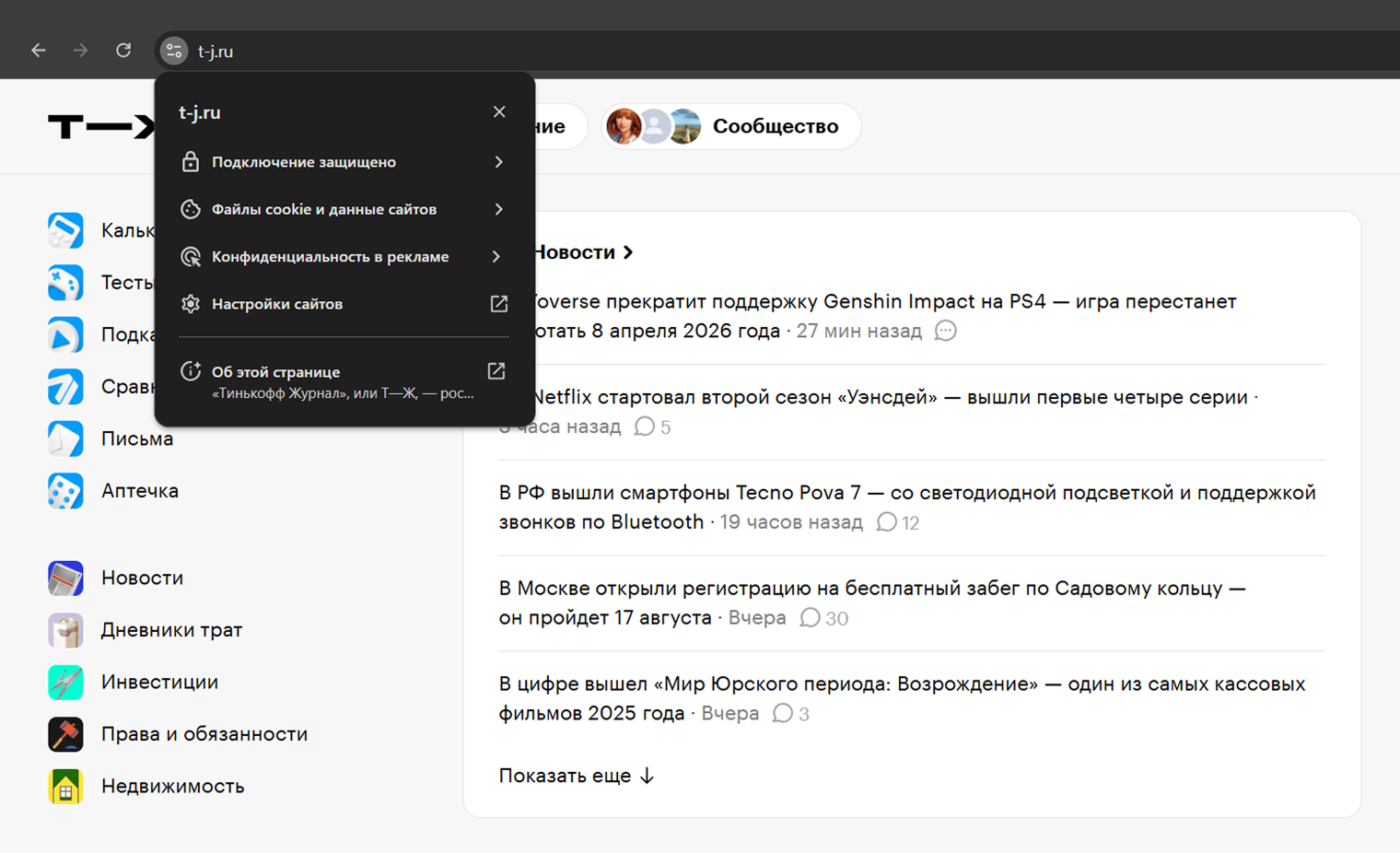1400x853 pixels.
Task: Click the comparisons sidebar icon
Action: coord(65,387)
